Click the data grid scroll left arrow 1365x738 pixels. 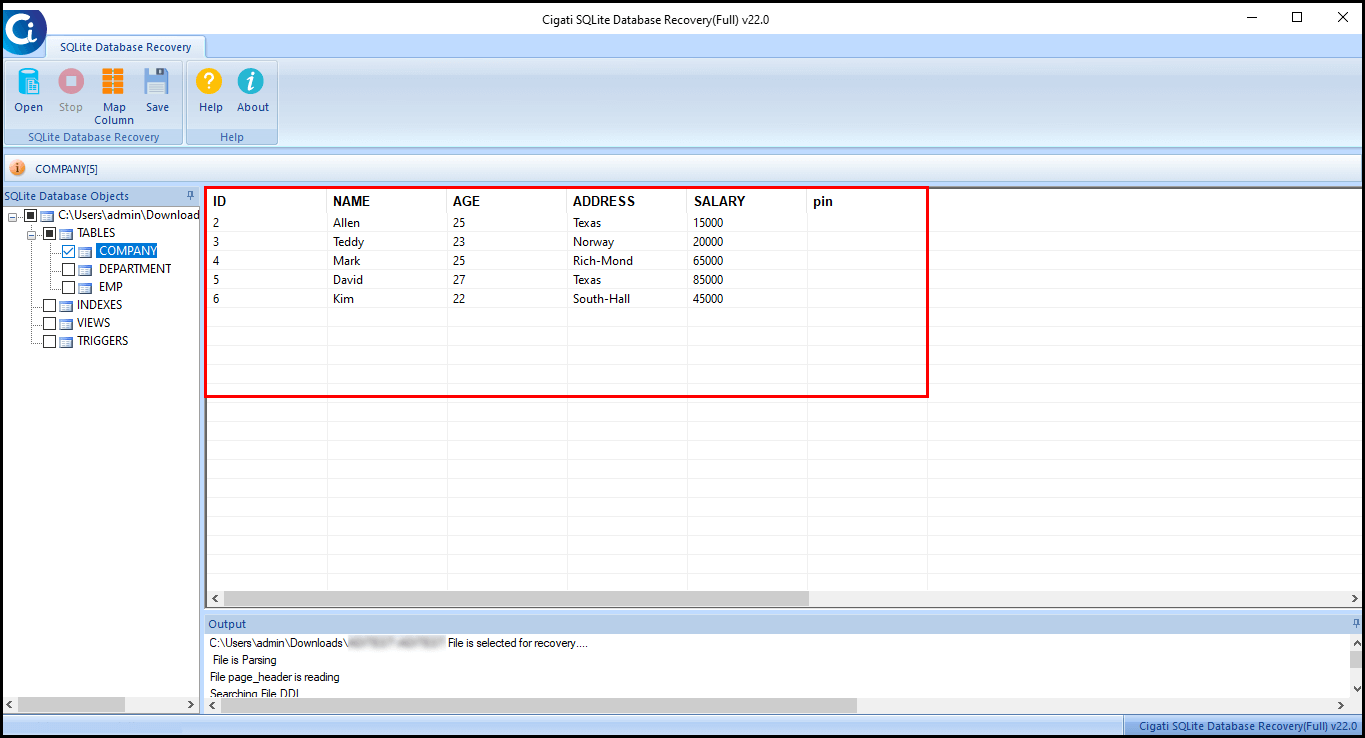click(214, 598)
